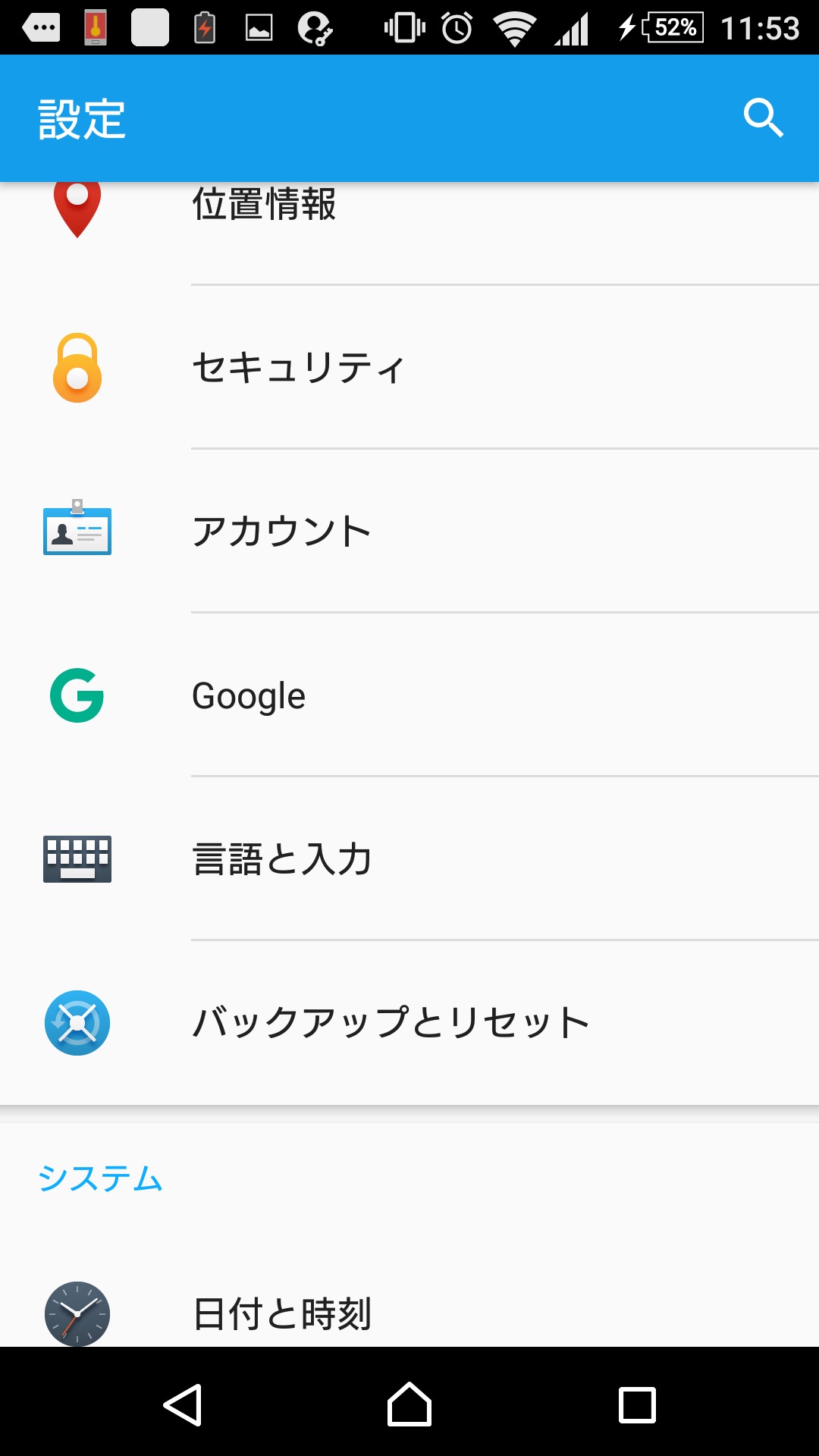Tap the Wi-Fi status bar icon
This screenshot has width=819, height=1456.
pyautogui.click(x=515, y=29)
